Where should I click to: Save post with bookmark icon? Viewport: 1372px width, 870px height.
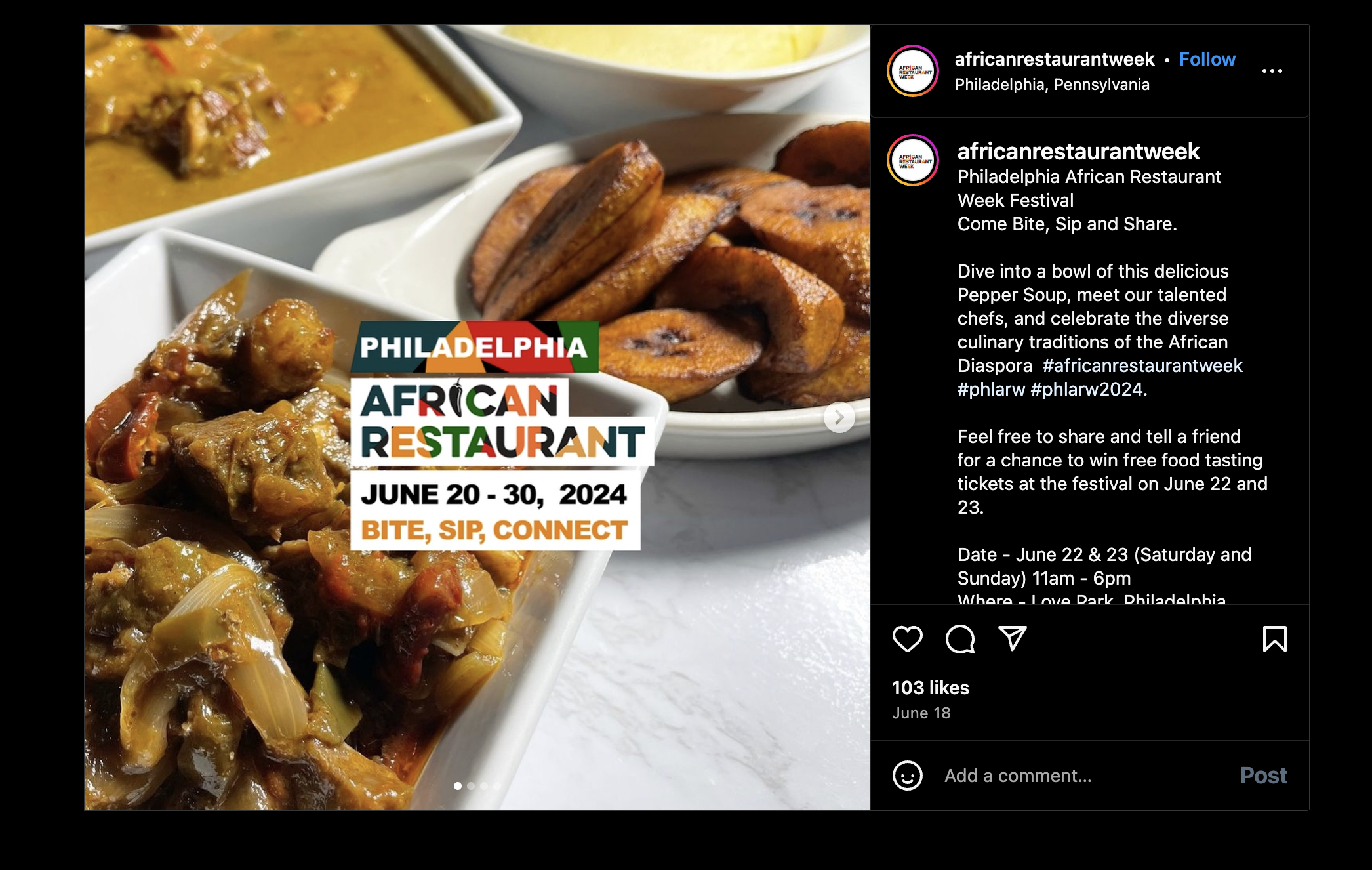1275,638
